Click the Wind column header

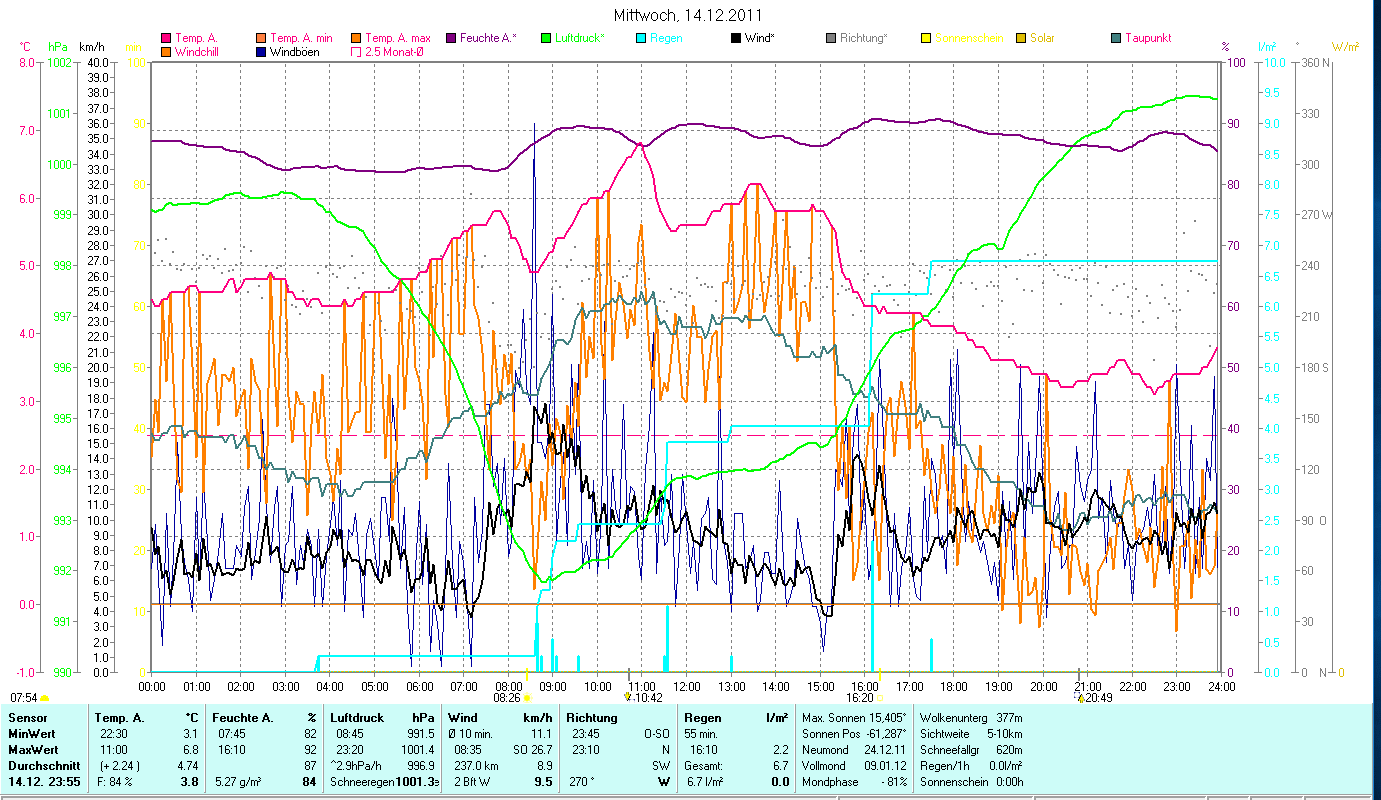click(x=463, y=718)
